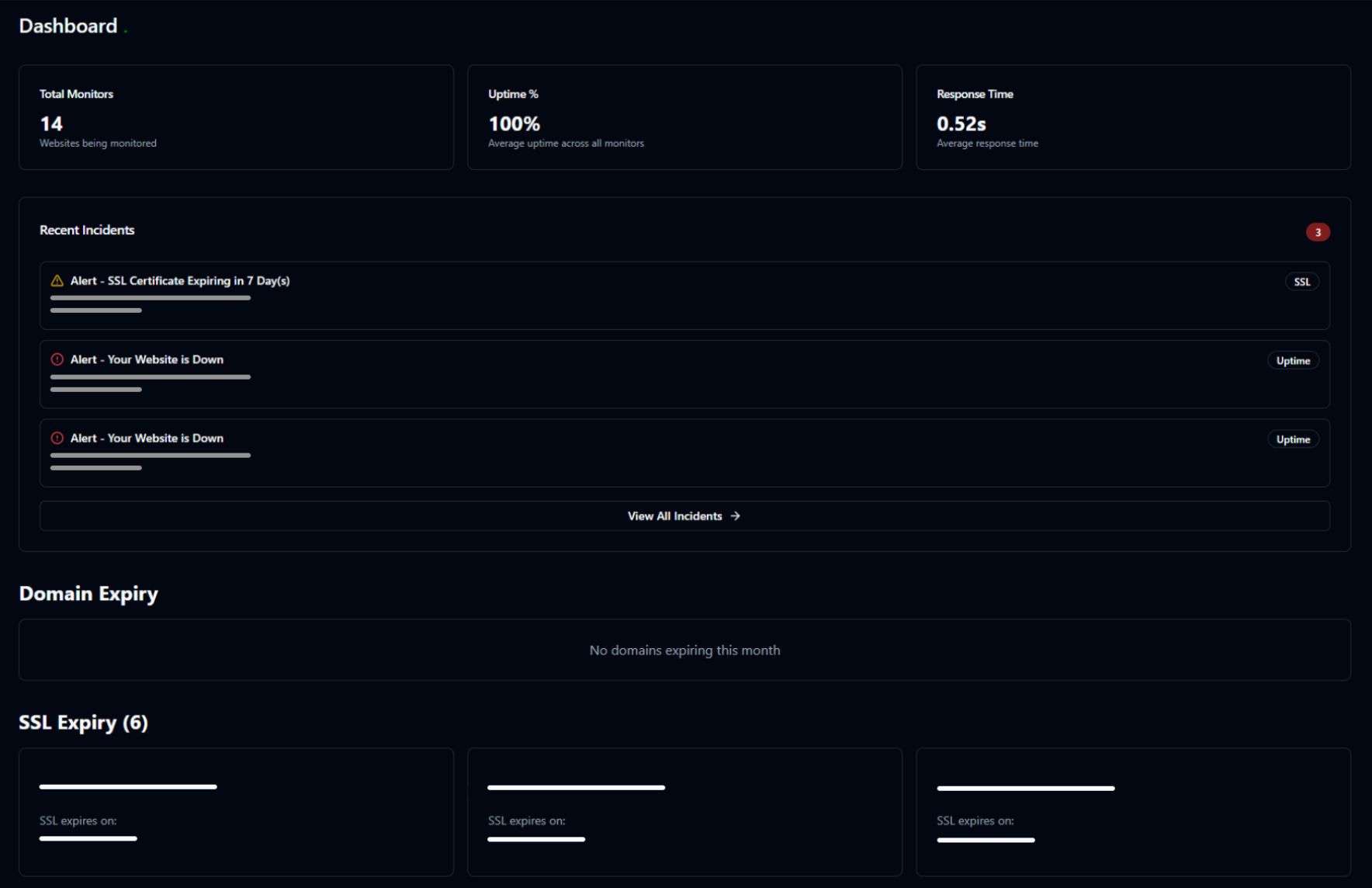Open the SSL Certificate Expiring in 7 Day(s) alert
This screenshot has height=888, width=1372.
click(x=180, y=281)
